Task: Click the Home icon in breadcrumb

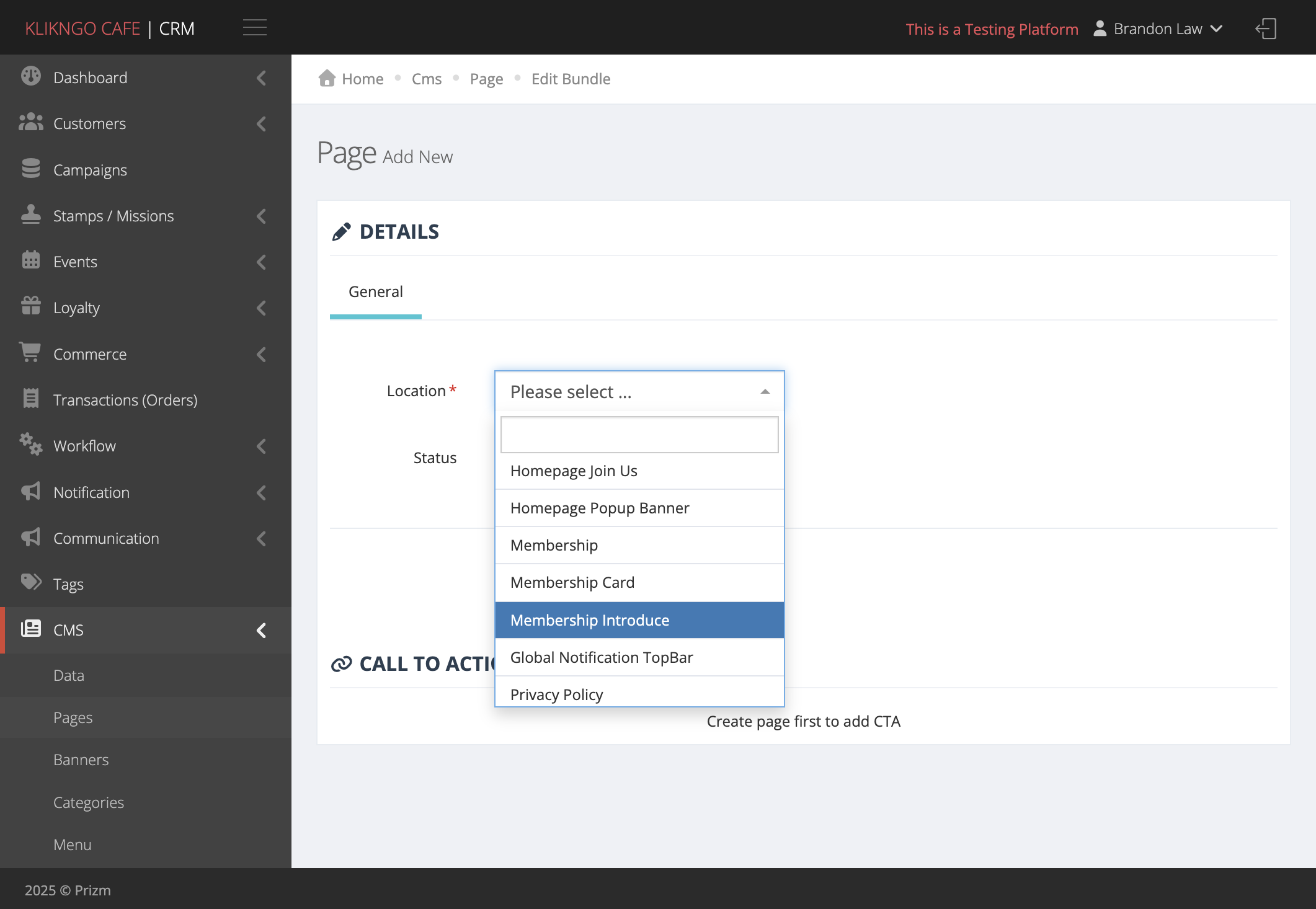Action: tap(327, 78)
